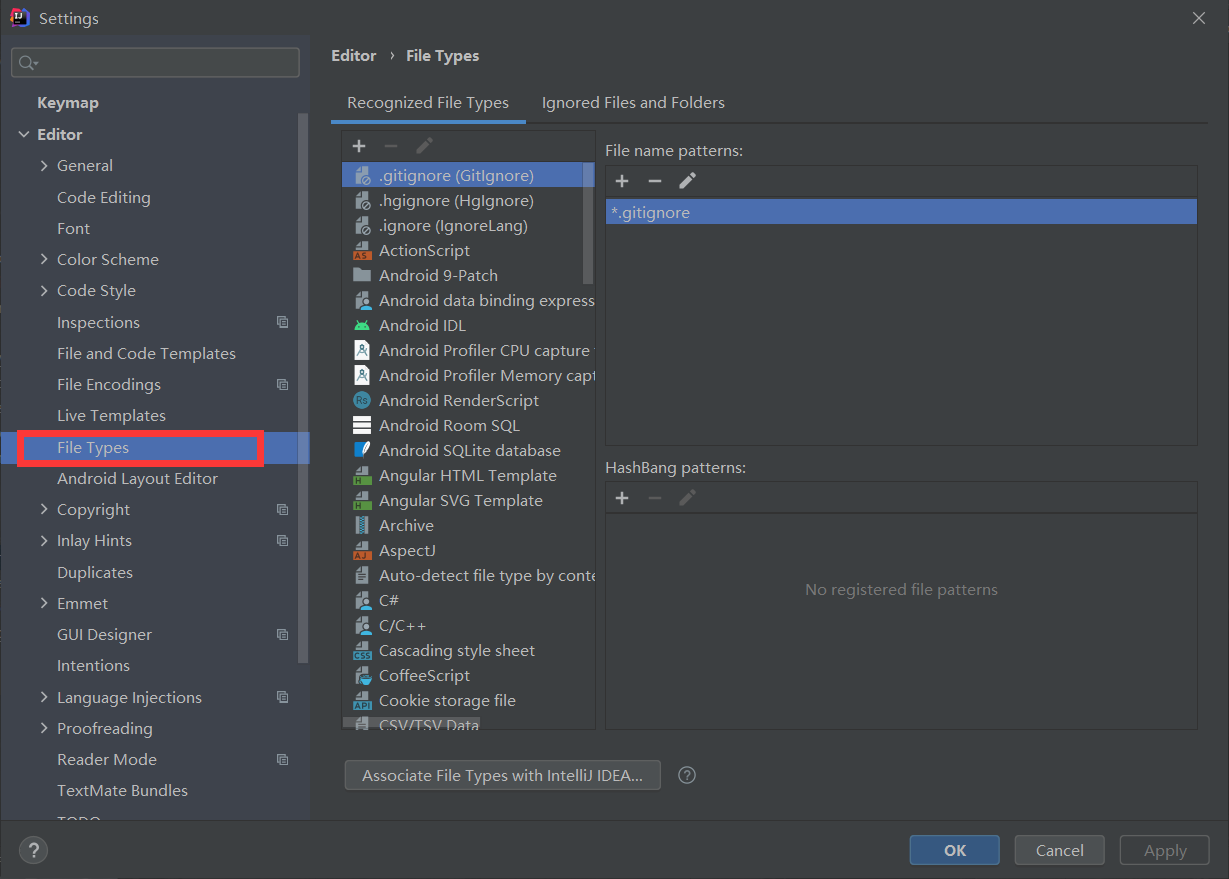This screenshot has height=879, width=1229.
Task: Add a new HashBang pattern
Action: pyautogui.click(x=622, y=498)
